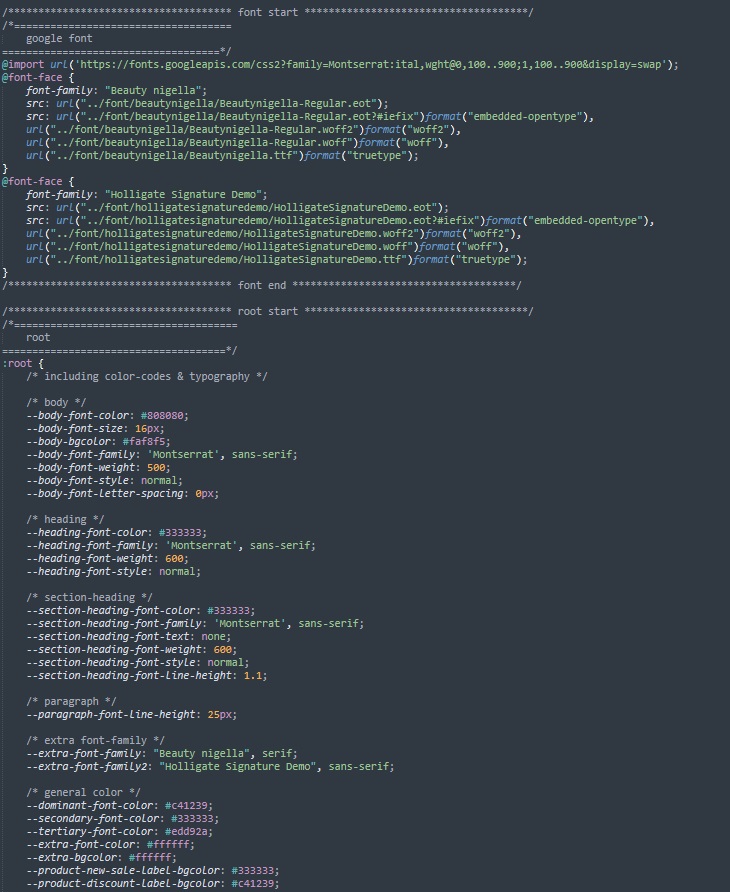Screen dimensions: 730x892
Task: Click the --body-font-weight 500 line
Action: [98, 468]
